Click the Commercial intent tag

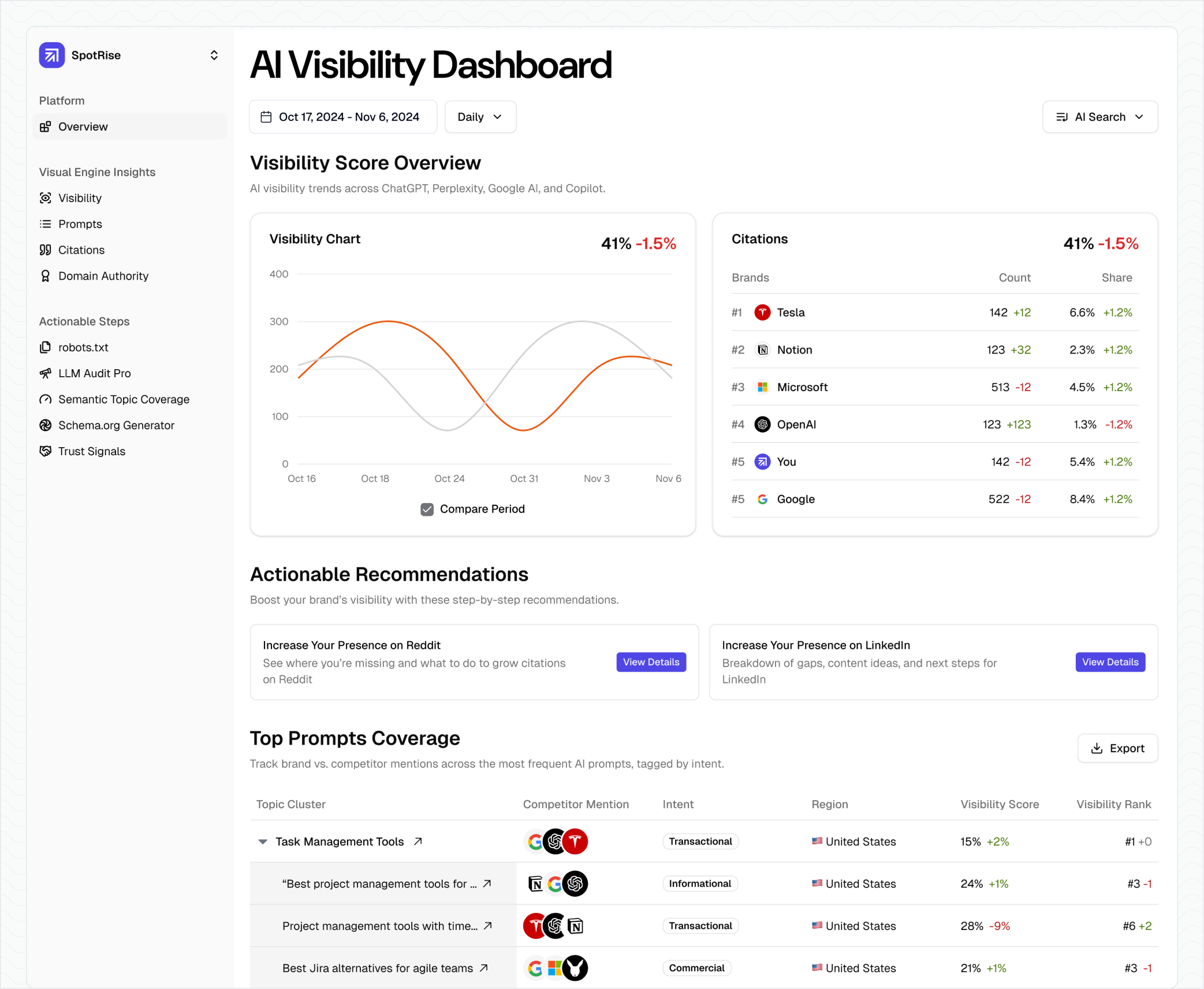(x=696, y=968)
